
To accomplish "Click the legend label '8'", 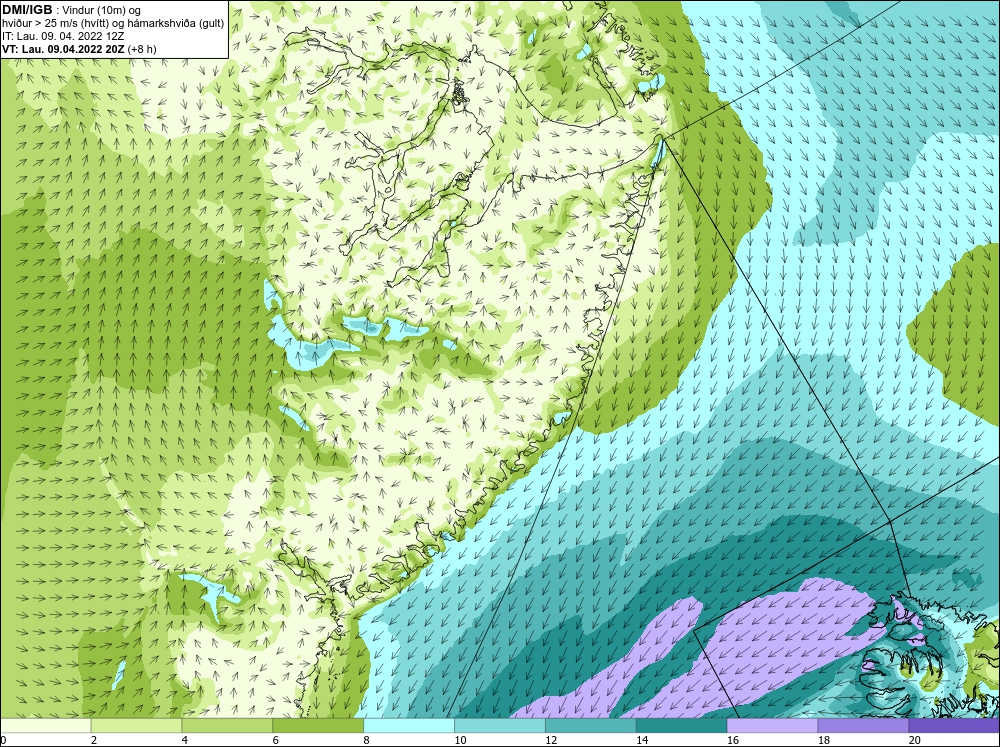I will coord(366,740).
